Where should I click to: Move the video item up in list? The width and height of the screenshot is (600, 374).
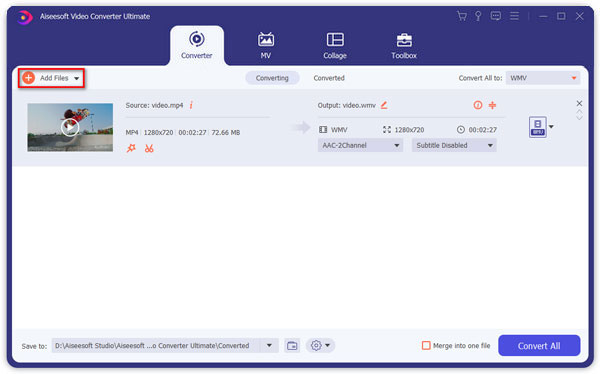click(579, 112)
